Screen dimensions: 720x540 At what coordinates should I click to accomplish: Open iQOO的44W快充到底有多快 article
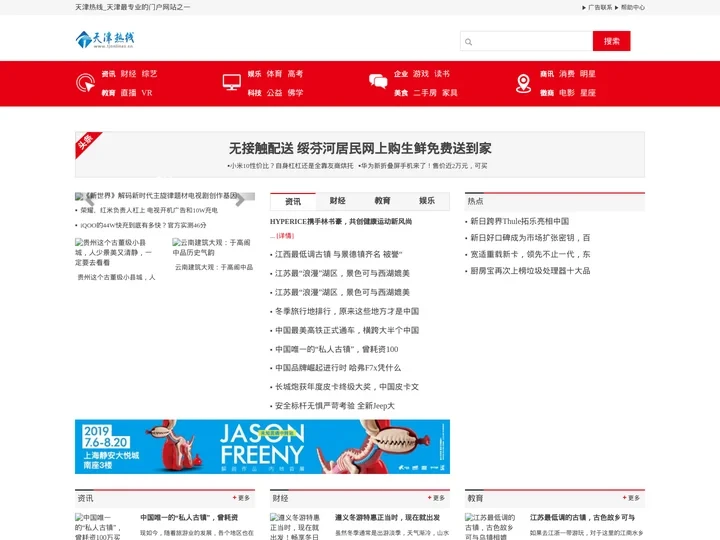click(x=143, y=225)
